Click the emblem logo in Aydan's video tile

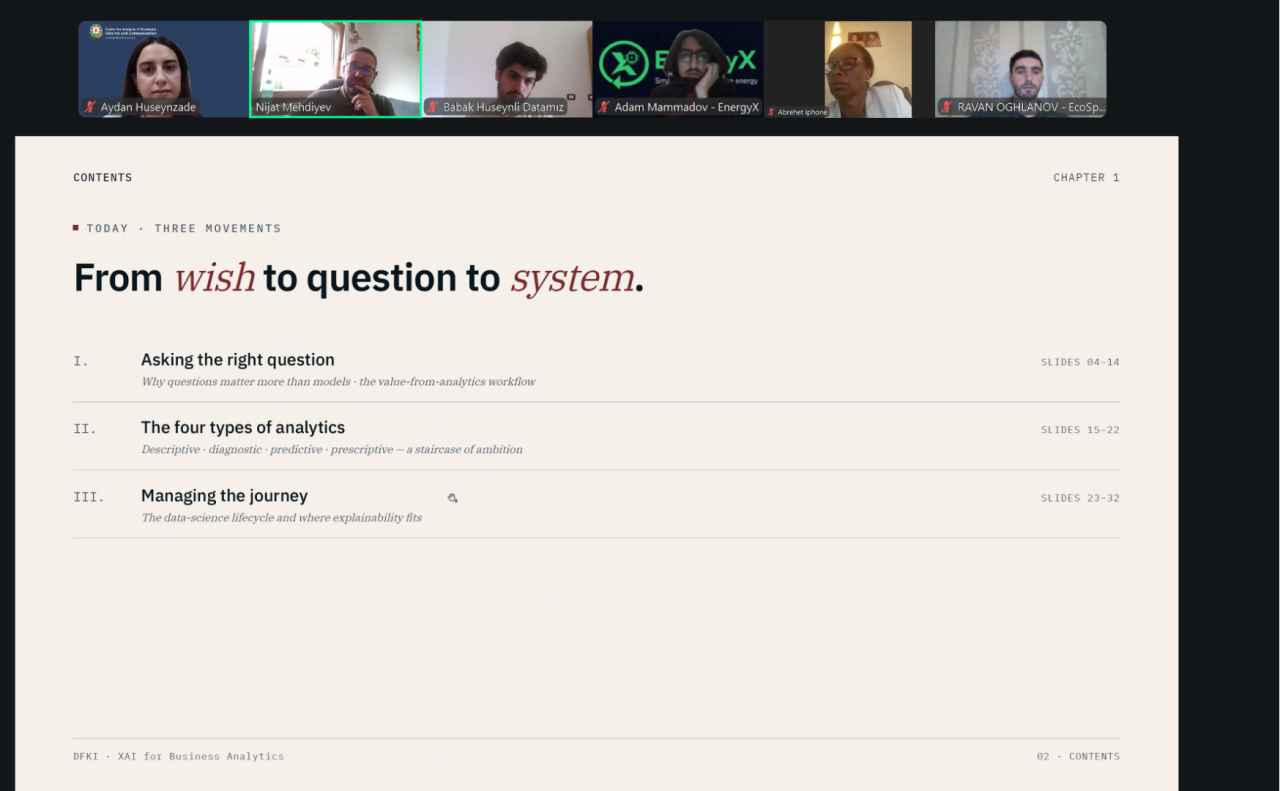[96, 31]
